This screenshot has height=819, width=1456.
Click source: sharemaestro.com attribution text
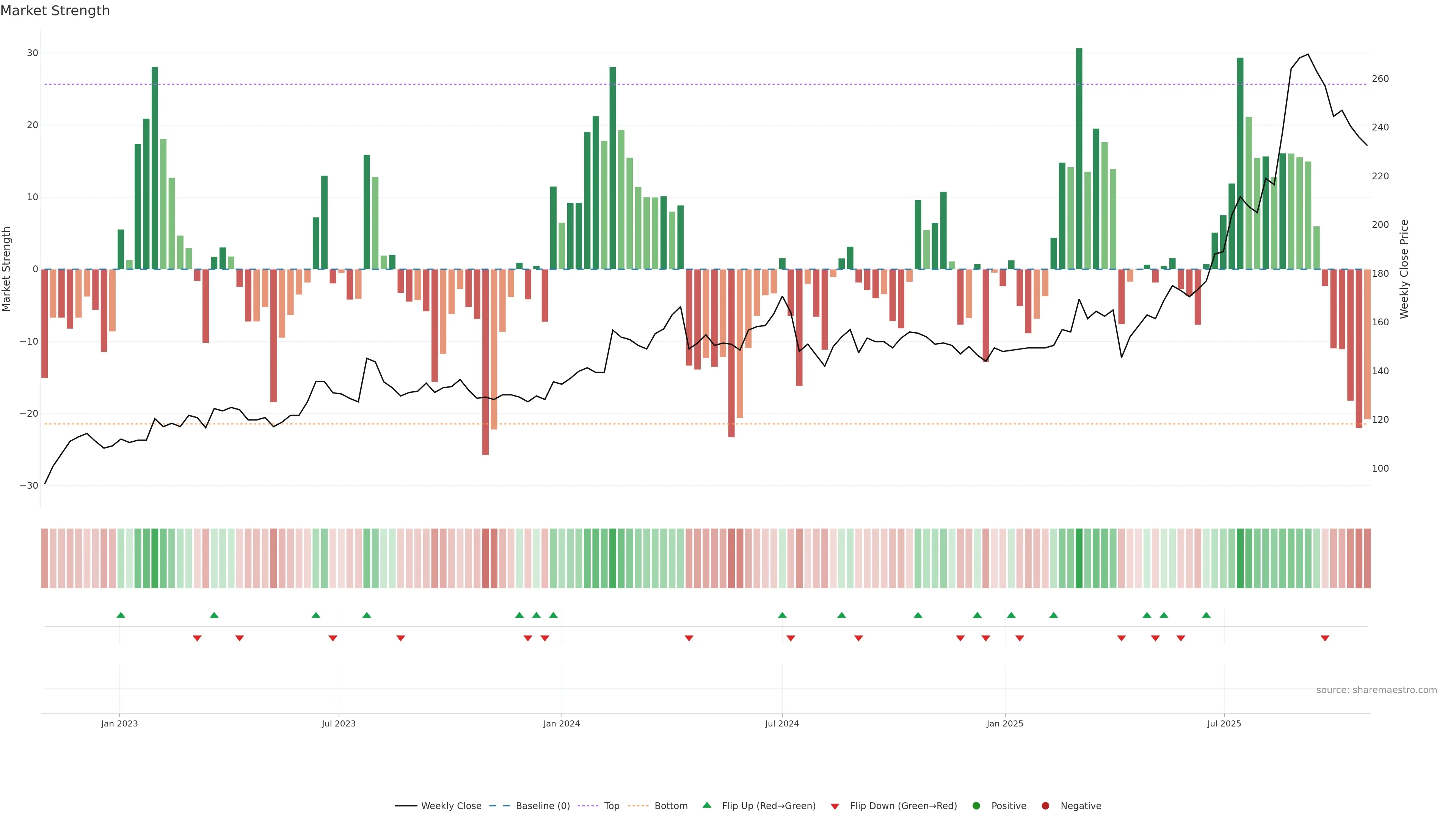(x=1376, y=690)
